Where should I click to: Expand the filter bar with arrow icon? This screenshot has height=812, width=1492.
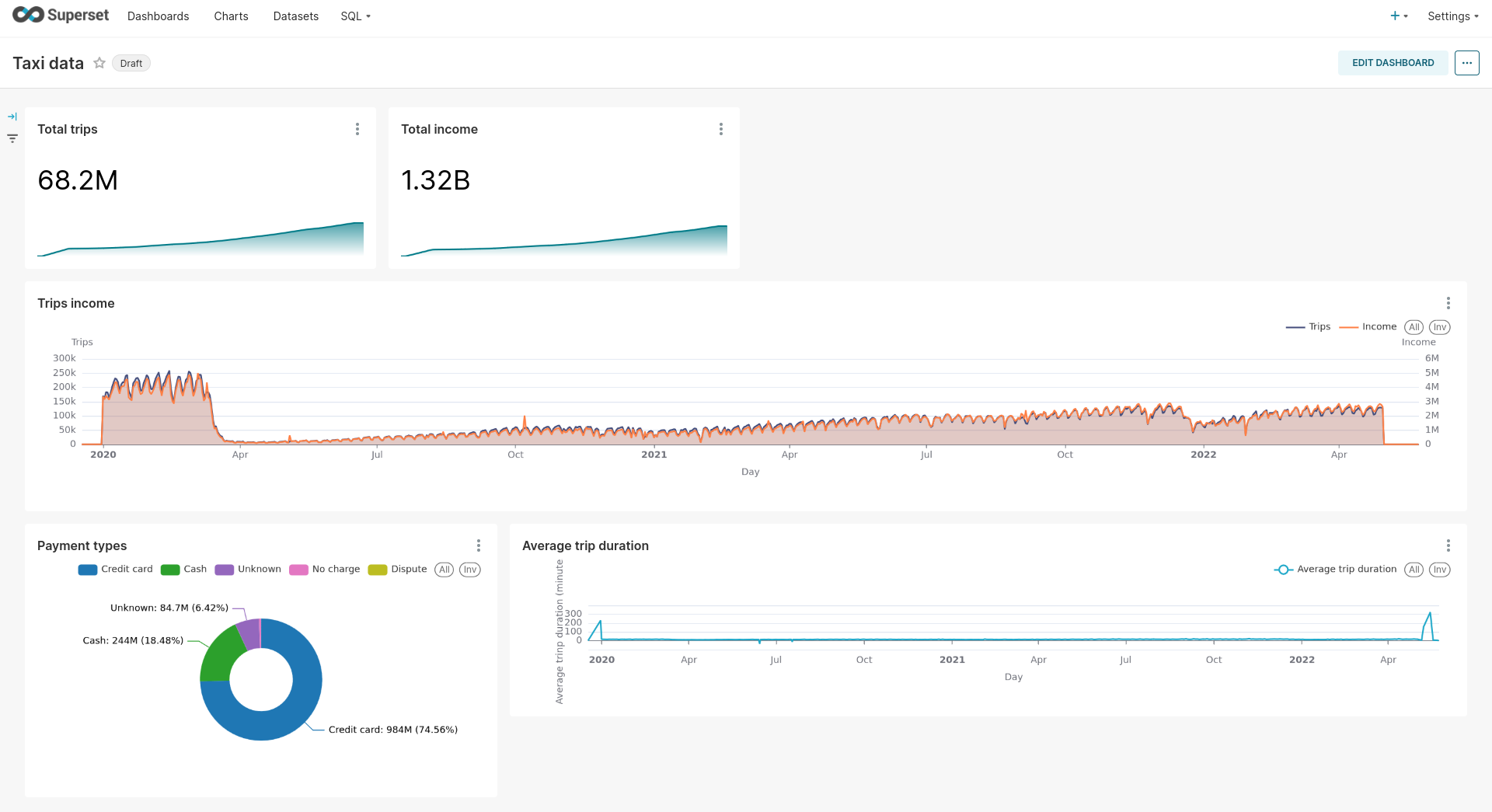tap(12, 117)
